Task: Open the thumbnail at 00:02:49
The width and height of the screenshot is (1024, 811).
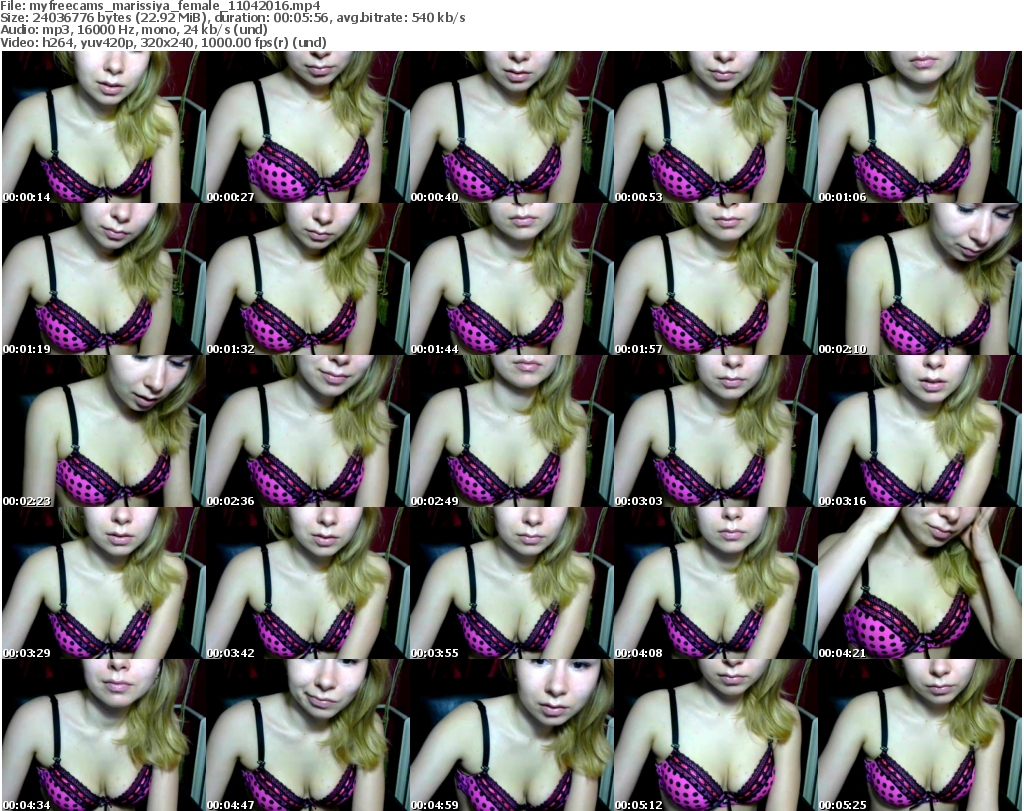Action: [x=511, y=431]
